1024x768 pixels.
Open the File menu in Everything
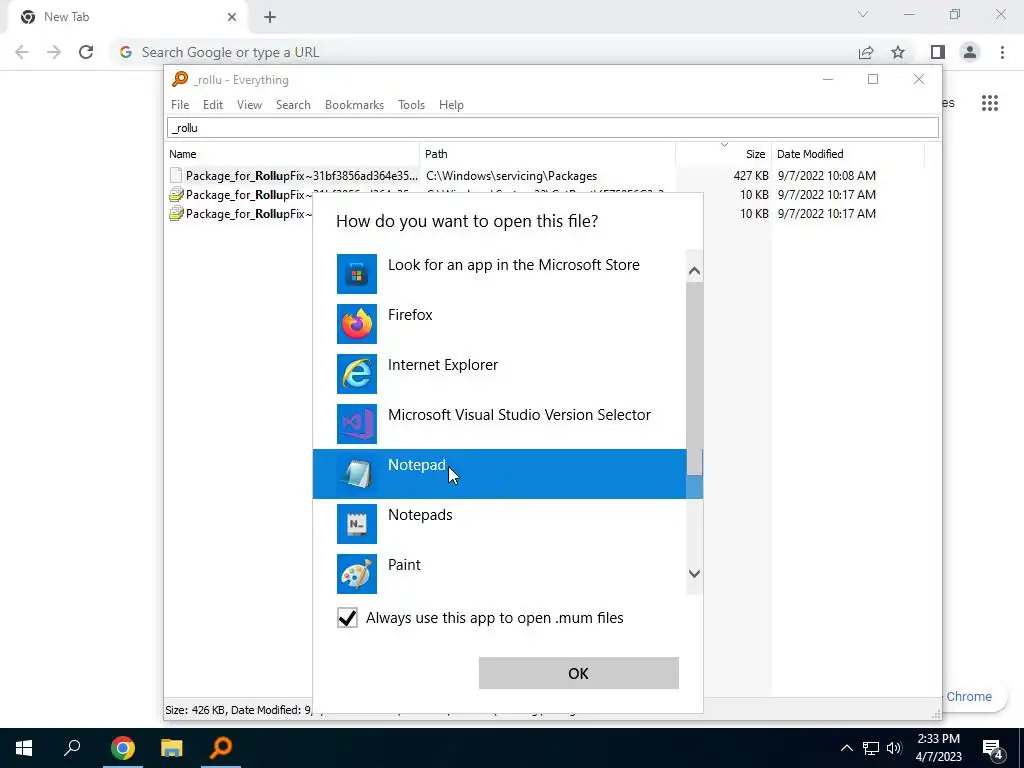point(180,104)
